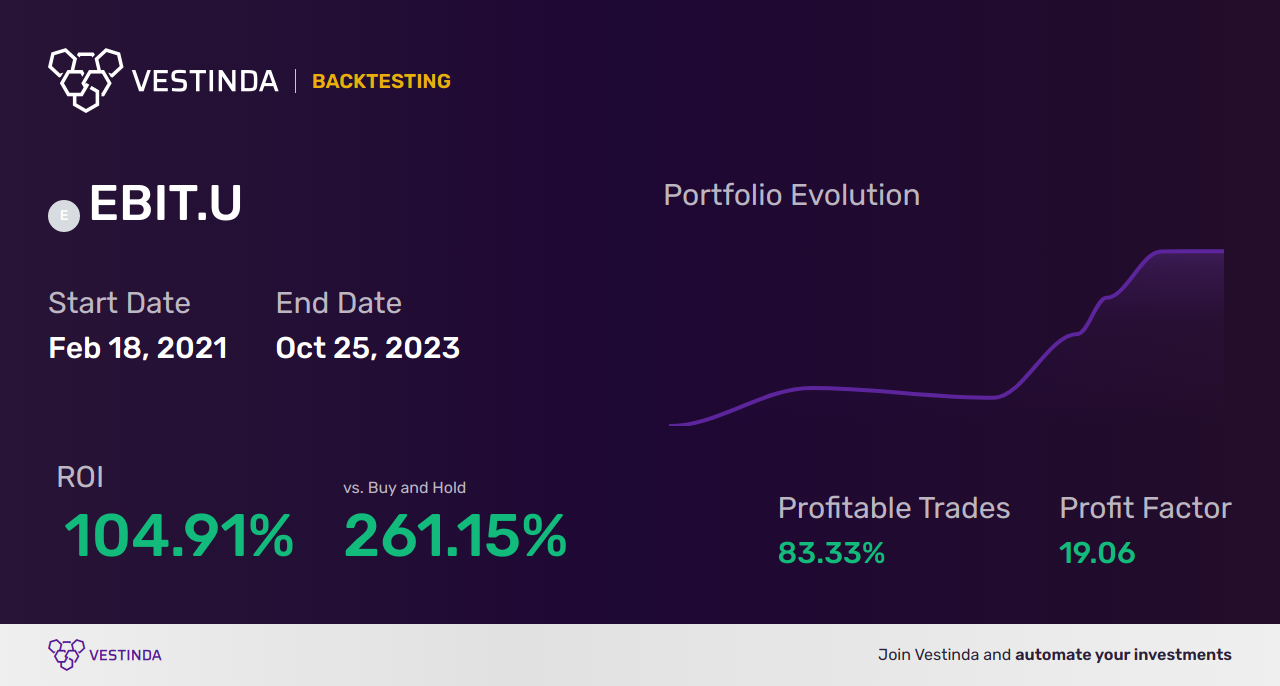Click the purple portfolio evolution curve
This screenshot has width=1280, height=686.
coord(945,339)
